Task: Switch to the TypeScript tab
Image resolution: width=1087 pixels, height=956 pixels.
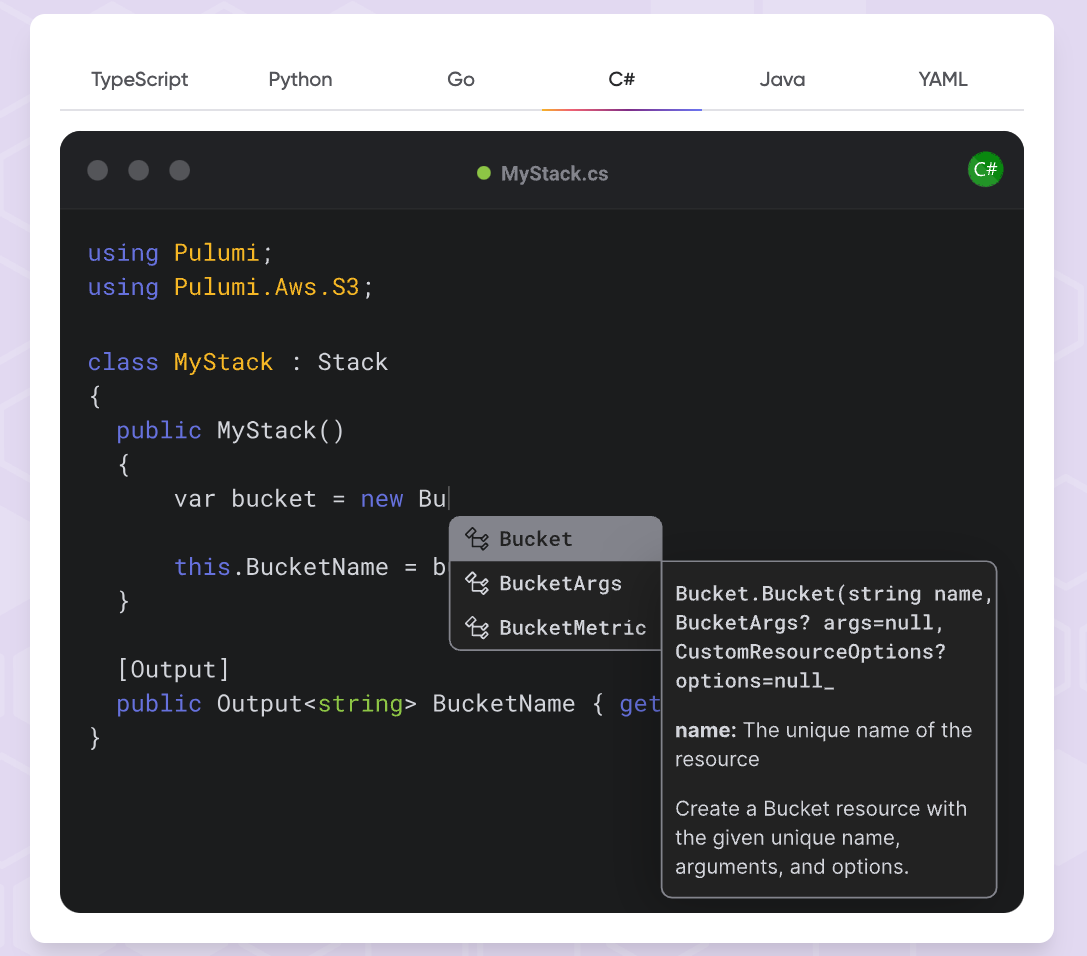Action: click(x=139, y=80)
